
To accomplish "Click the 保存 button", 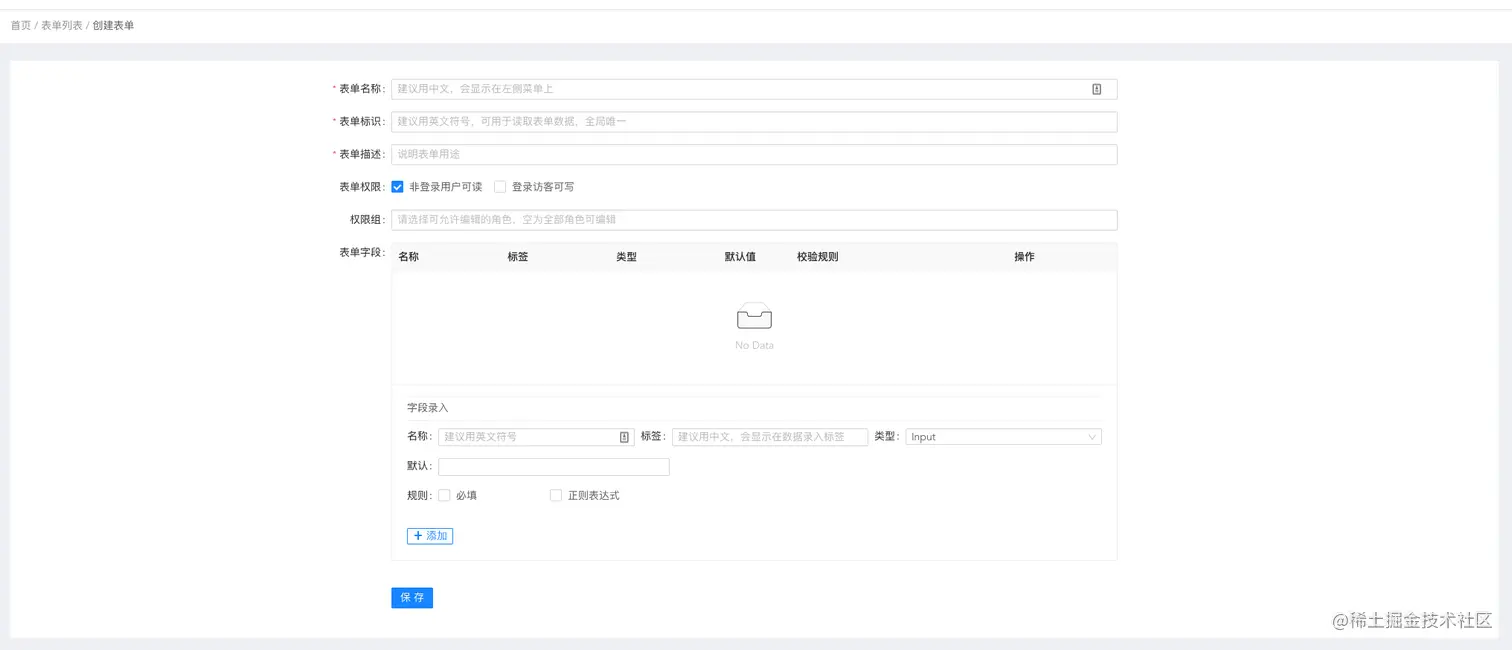I will (x=412, y=597).
